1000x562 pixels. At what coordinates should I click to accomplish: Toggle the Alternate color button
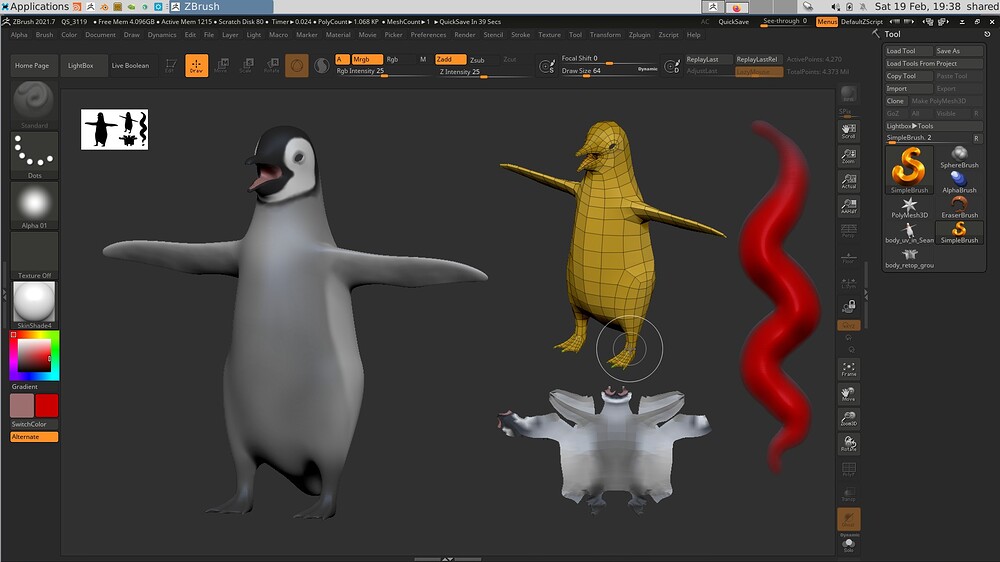tap(34, 437)
